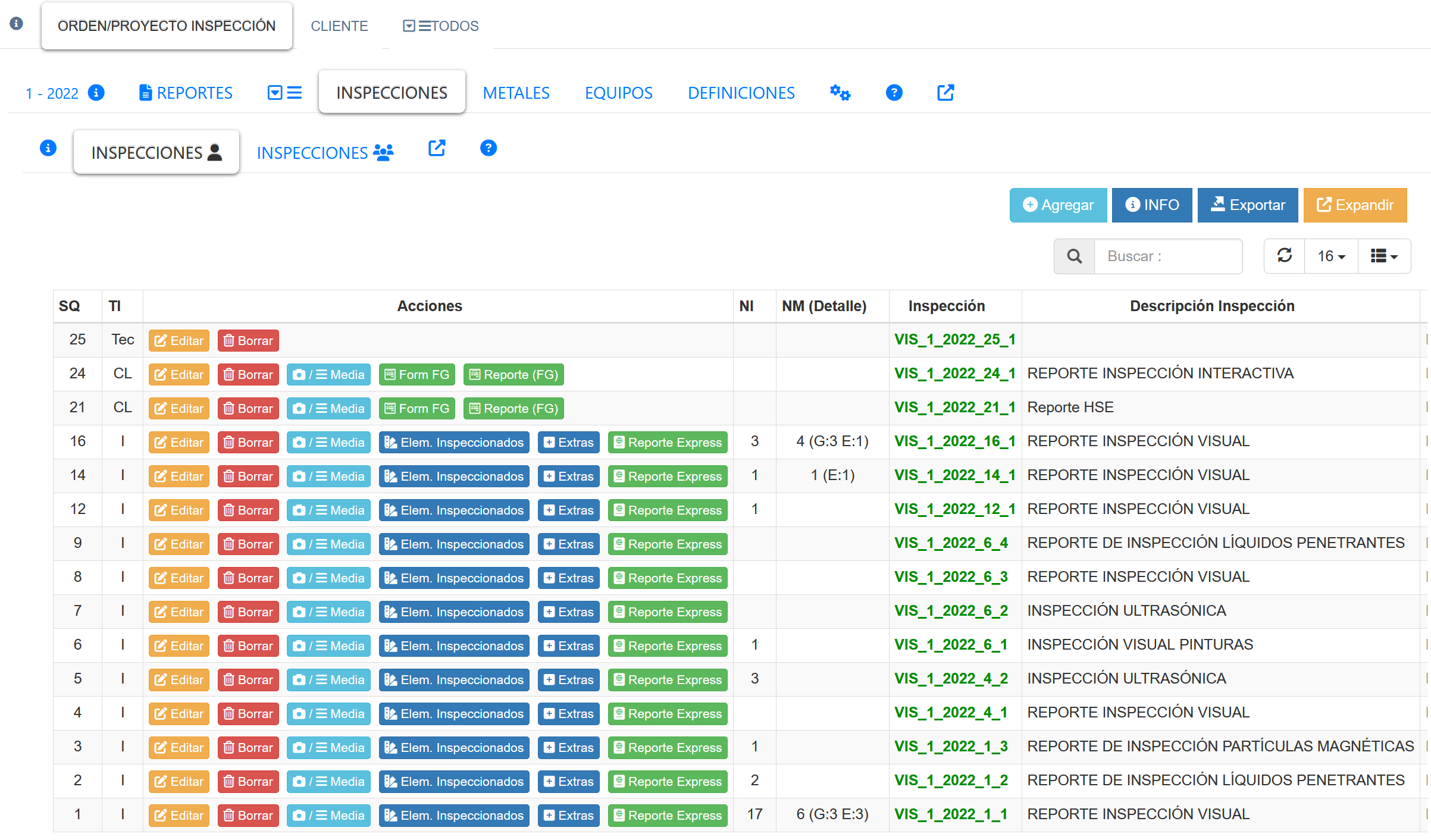Open the column list view dropdown

coord(1384,256)
